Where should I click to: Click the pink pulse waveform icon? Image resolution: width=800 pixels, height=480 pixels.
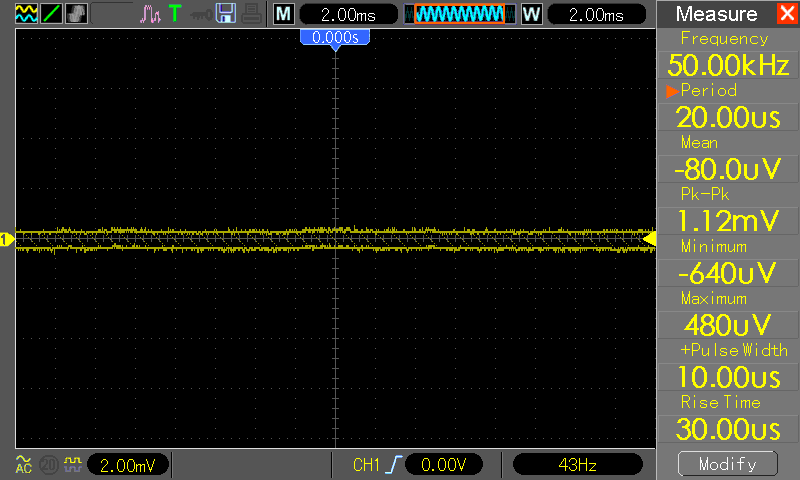[x=150, y=14]
